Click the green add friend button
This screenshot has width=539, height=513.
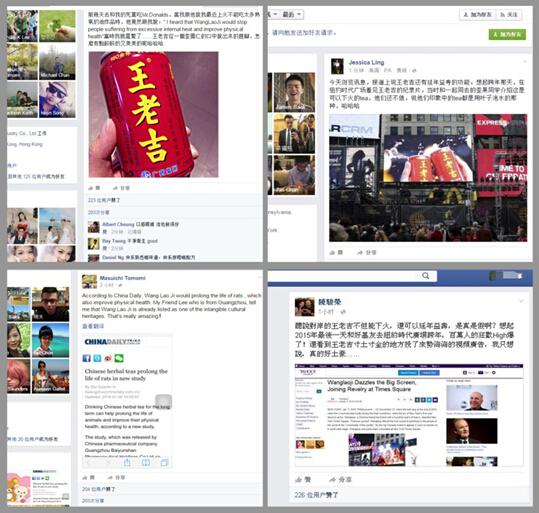(x=507, y=34)
